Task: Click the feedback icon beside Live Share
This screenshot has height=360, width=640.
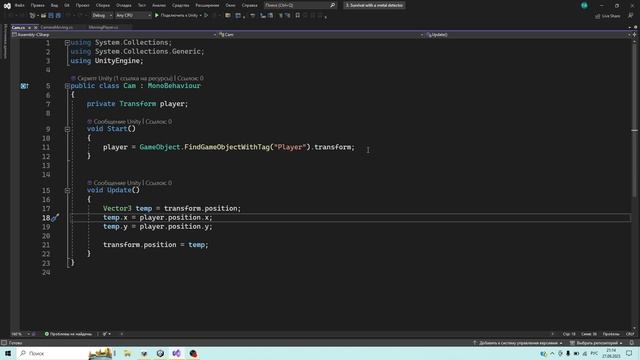Action: coord(631,16)
